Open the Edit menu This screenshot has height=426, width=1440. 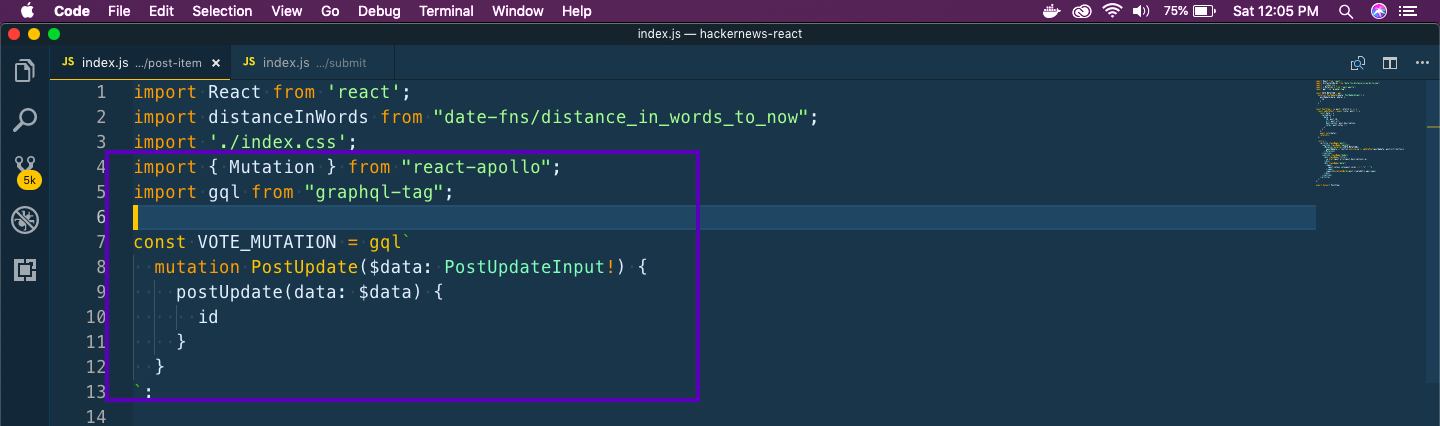pos(161,11)
